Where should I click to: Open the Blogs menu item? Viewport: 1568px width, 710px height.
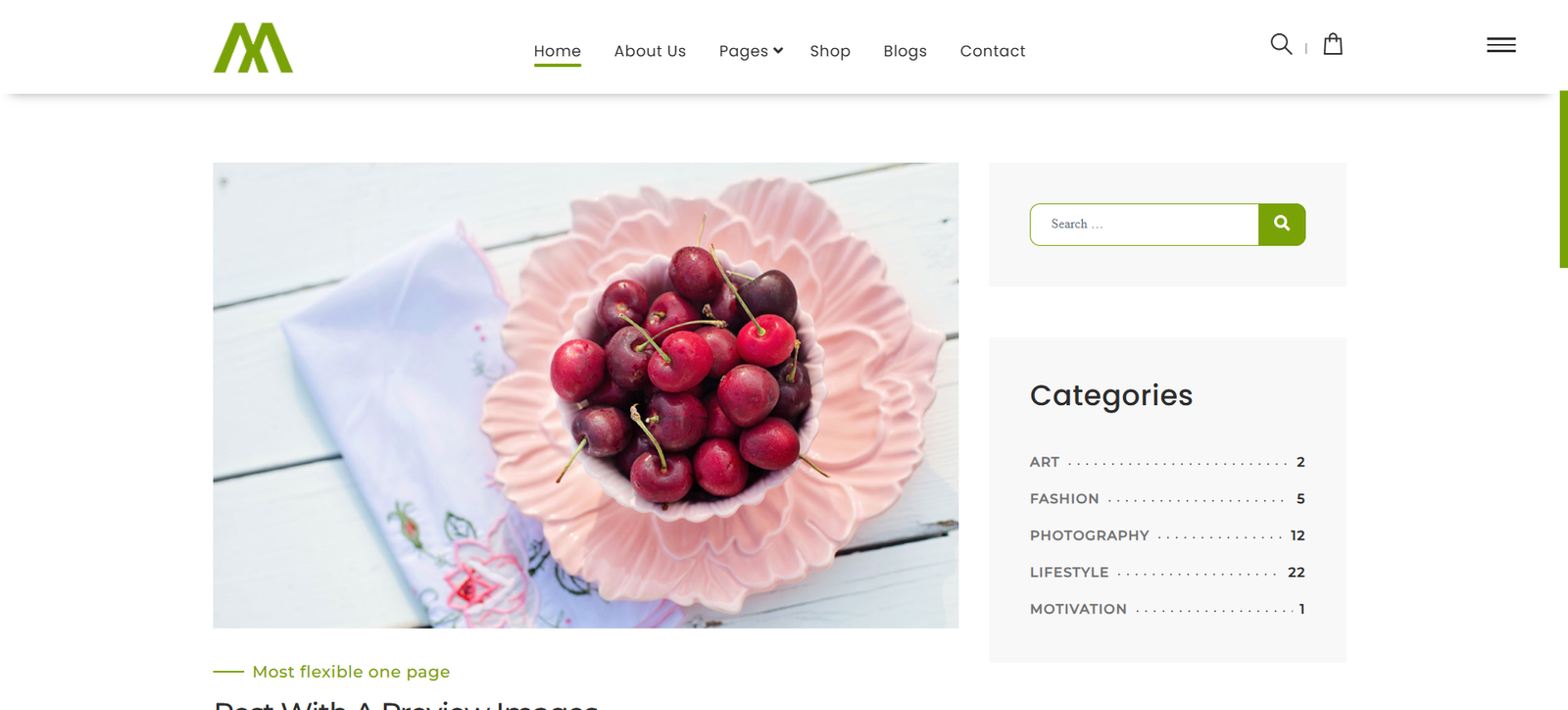click(905, 51)
